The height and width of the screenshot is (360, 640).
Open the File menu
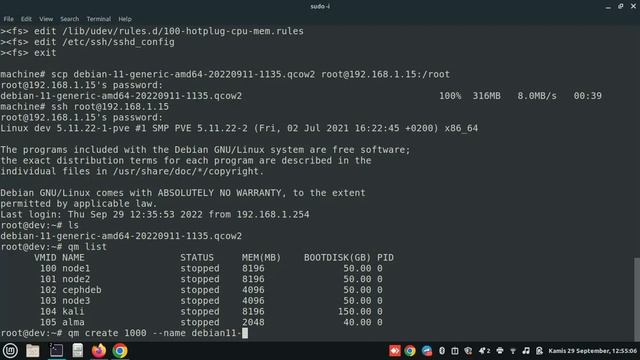[8, 19]
